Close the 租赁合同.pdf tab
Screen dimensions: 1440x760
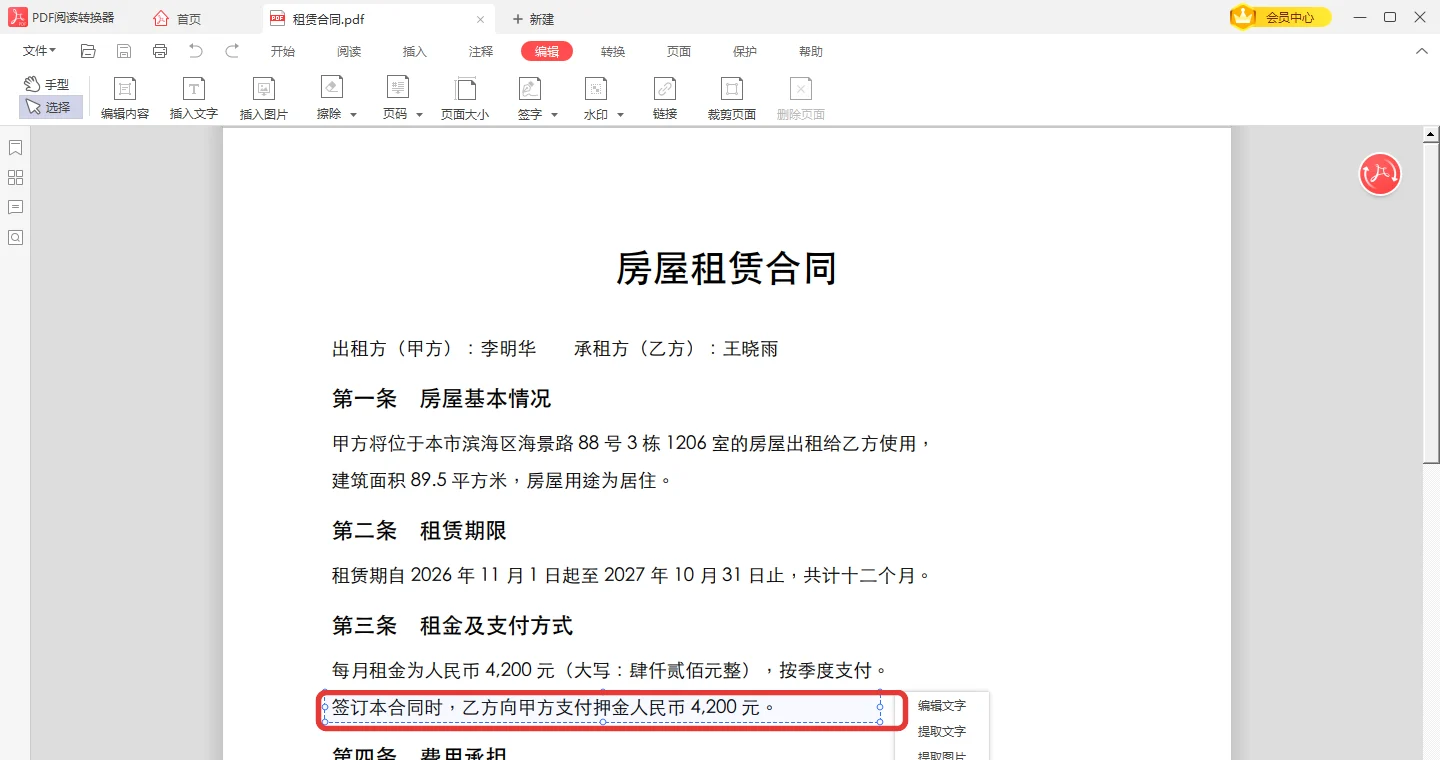pyautogui.click(x=481, y=19)
